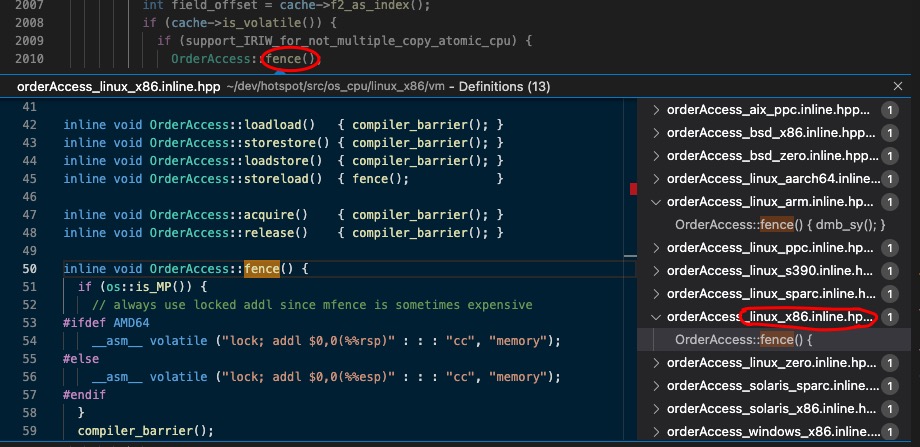Screen dimensions: 920x447
Task: Expand orderAccess_linux_zero.inline.hpp reference group
Action: [656, 363]
